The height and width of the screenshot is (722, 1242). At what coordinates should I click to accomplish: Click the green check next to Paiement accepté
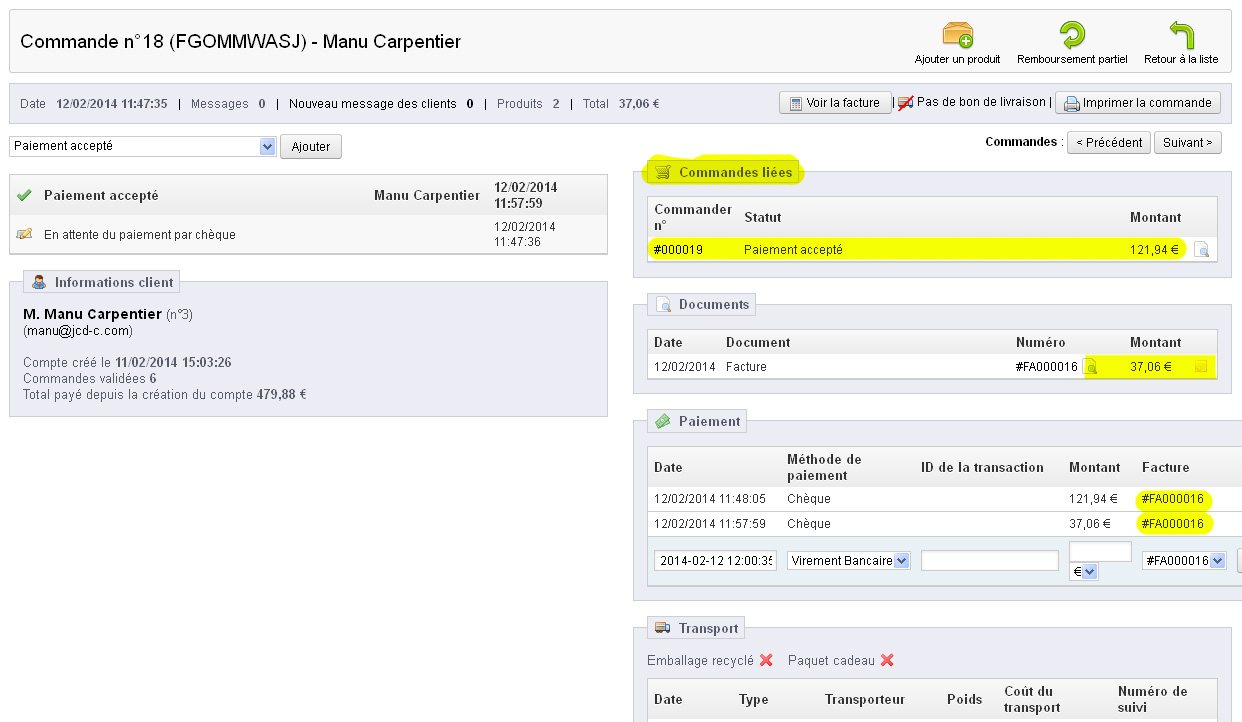pos(25,195)
